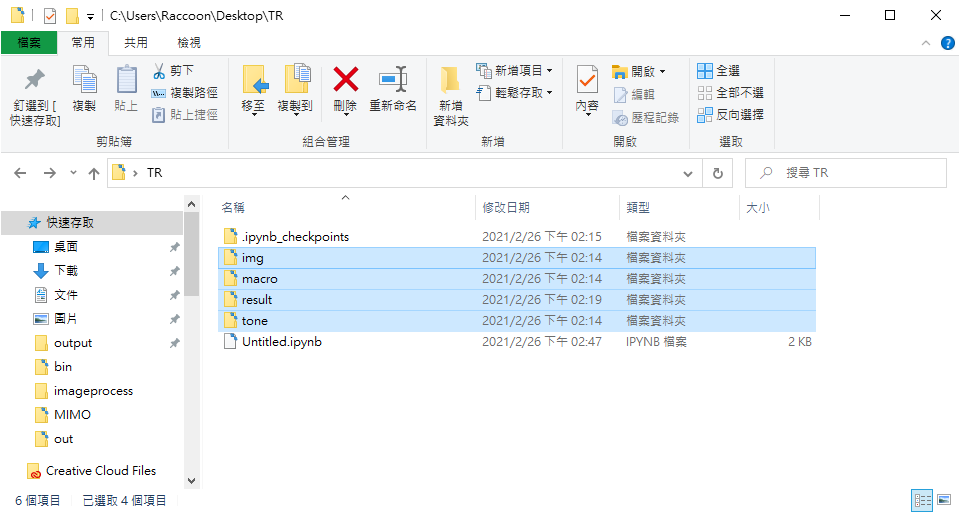The width and height of the screenshot is (960, 513).
Task: Select the result folder row
Action: tap(517, 300)
